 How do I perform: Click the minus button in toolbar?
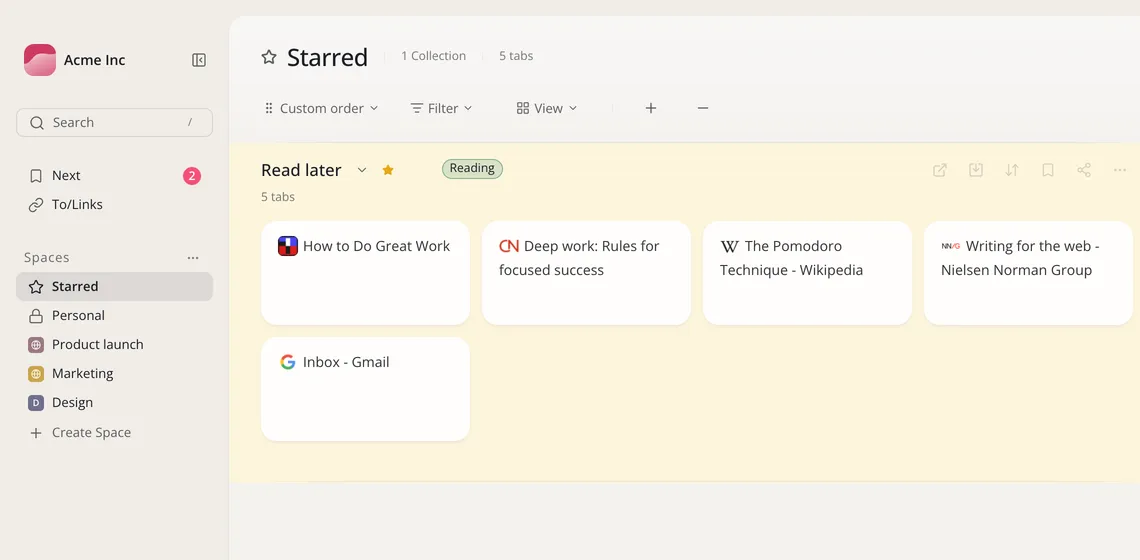[x=702, y=108]
